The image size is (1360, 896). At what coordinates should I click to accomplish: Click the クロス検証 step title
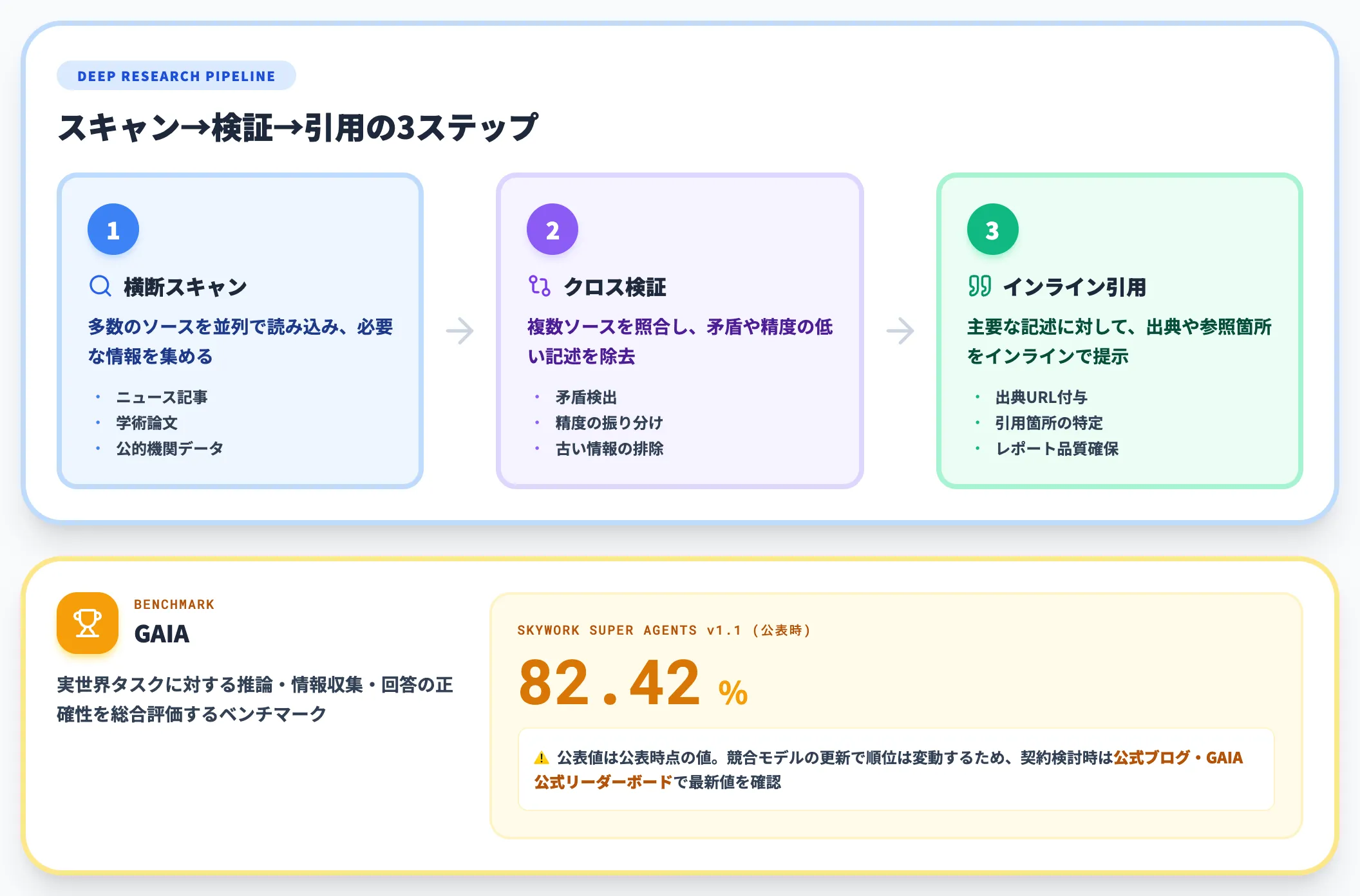(615, 286)
